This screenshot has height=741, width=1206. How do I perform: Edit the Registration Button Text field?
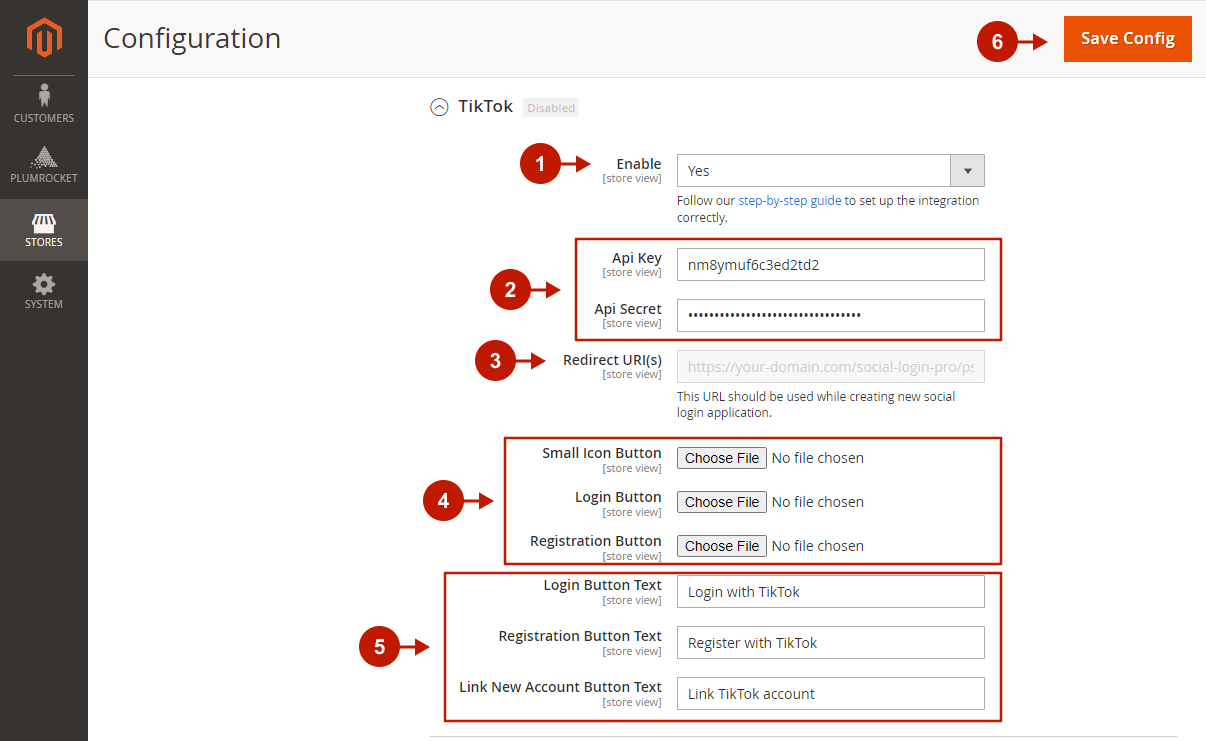831,643
